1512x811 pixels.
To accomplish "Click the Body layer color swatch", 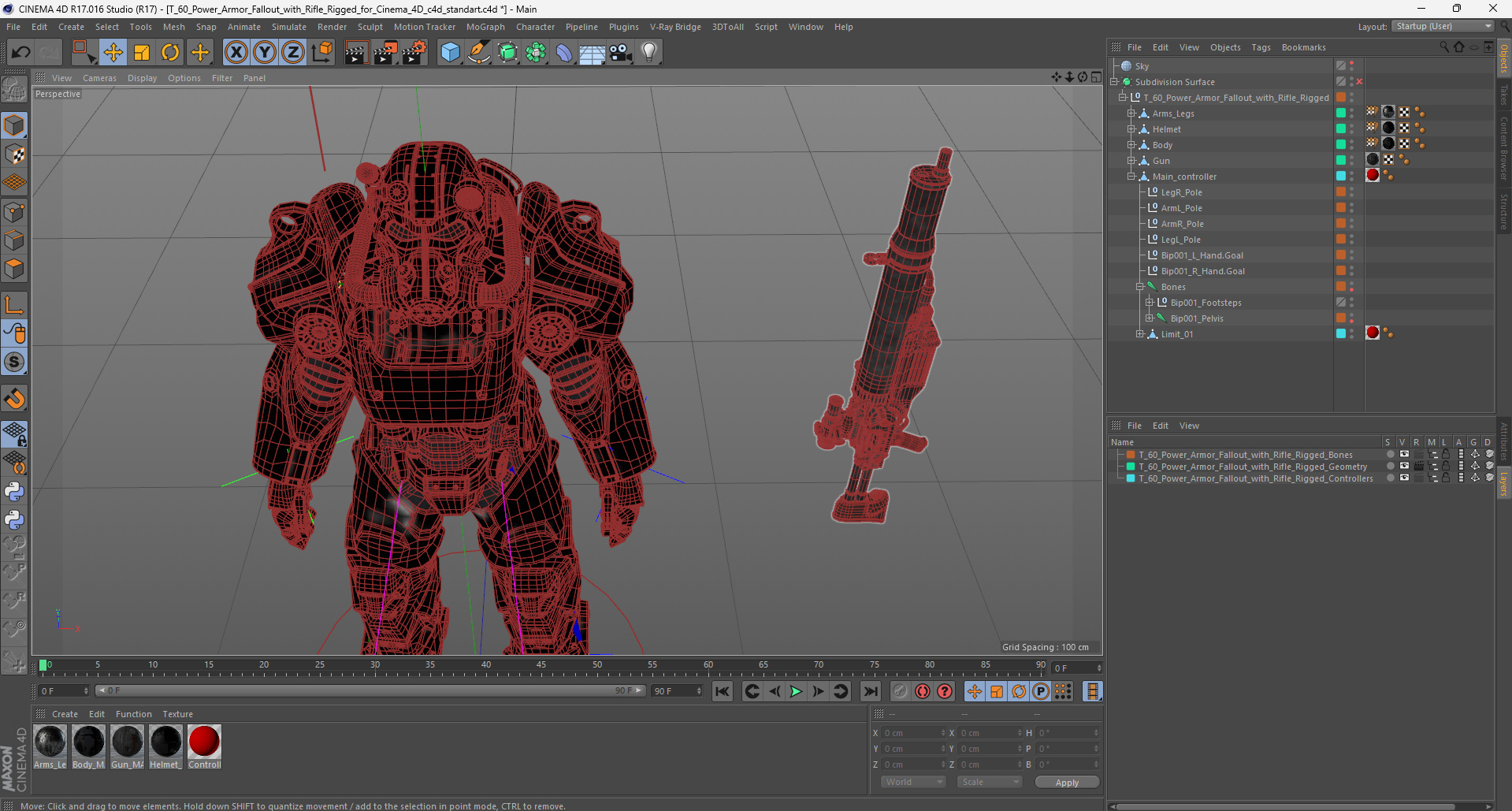I will click(x=1340, y=145).
